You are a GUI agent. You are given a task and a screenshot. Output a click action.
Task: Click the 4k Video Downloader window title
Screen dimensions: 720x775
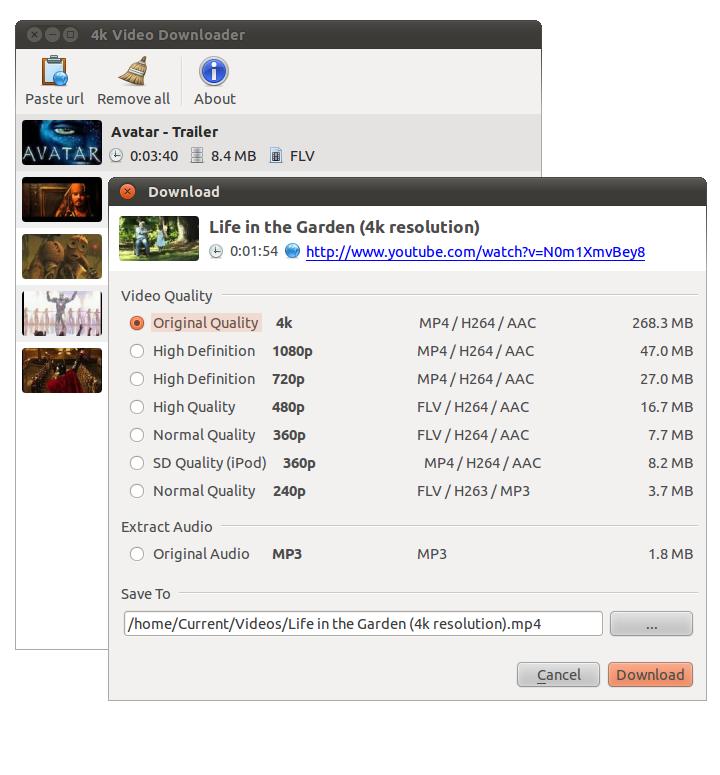[x=168, y=35]
